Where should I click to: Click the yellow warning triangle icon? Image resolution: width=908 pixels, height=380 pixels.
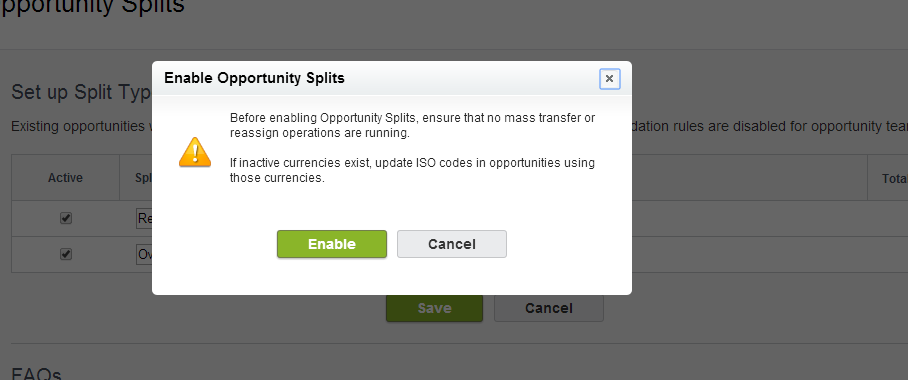195,152
